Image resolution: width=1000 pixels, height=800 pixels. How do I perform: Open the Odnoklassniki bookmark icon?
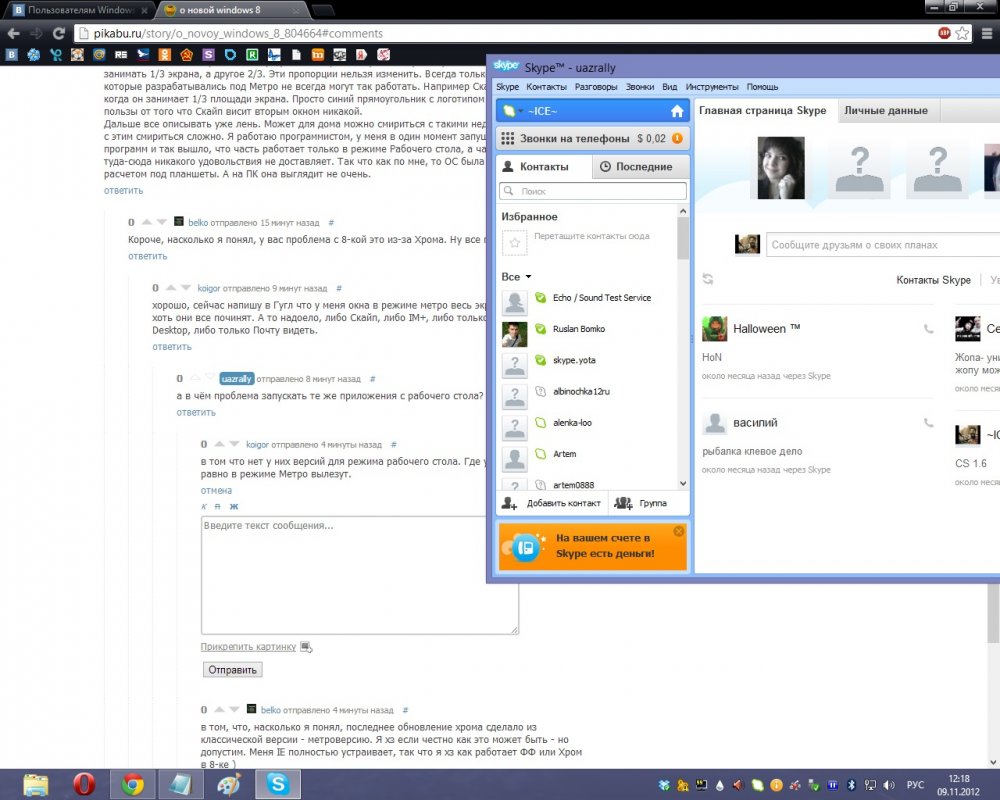pyautogui.click(x=165, y=55)
